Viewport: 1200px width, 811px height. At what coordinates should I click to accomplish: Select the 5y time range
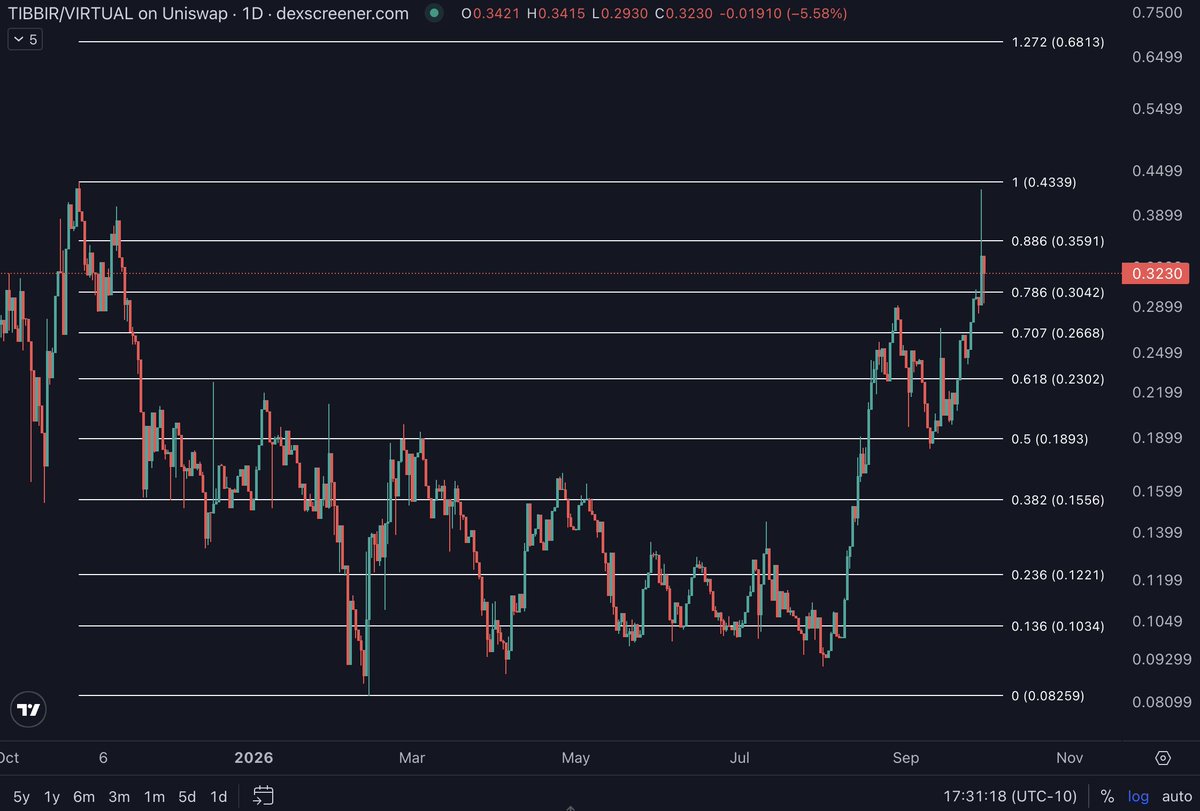point(22,797)
